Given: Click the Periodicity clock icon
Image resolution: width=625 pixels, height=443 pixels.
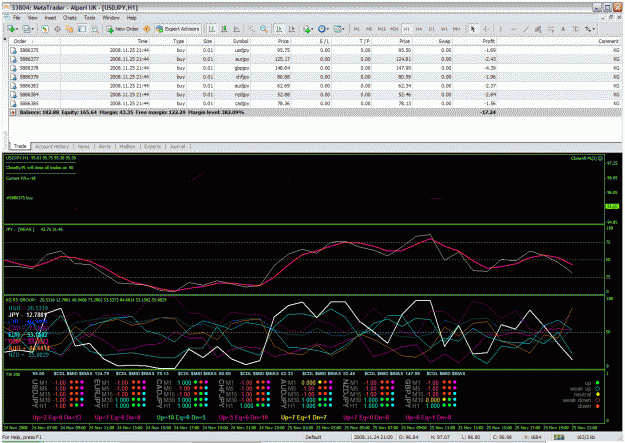Looking at the screenshot, I should click(x=321, y=29).
